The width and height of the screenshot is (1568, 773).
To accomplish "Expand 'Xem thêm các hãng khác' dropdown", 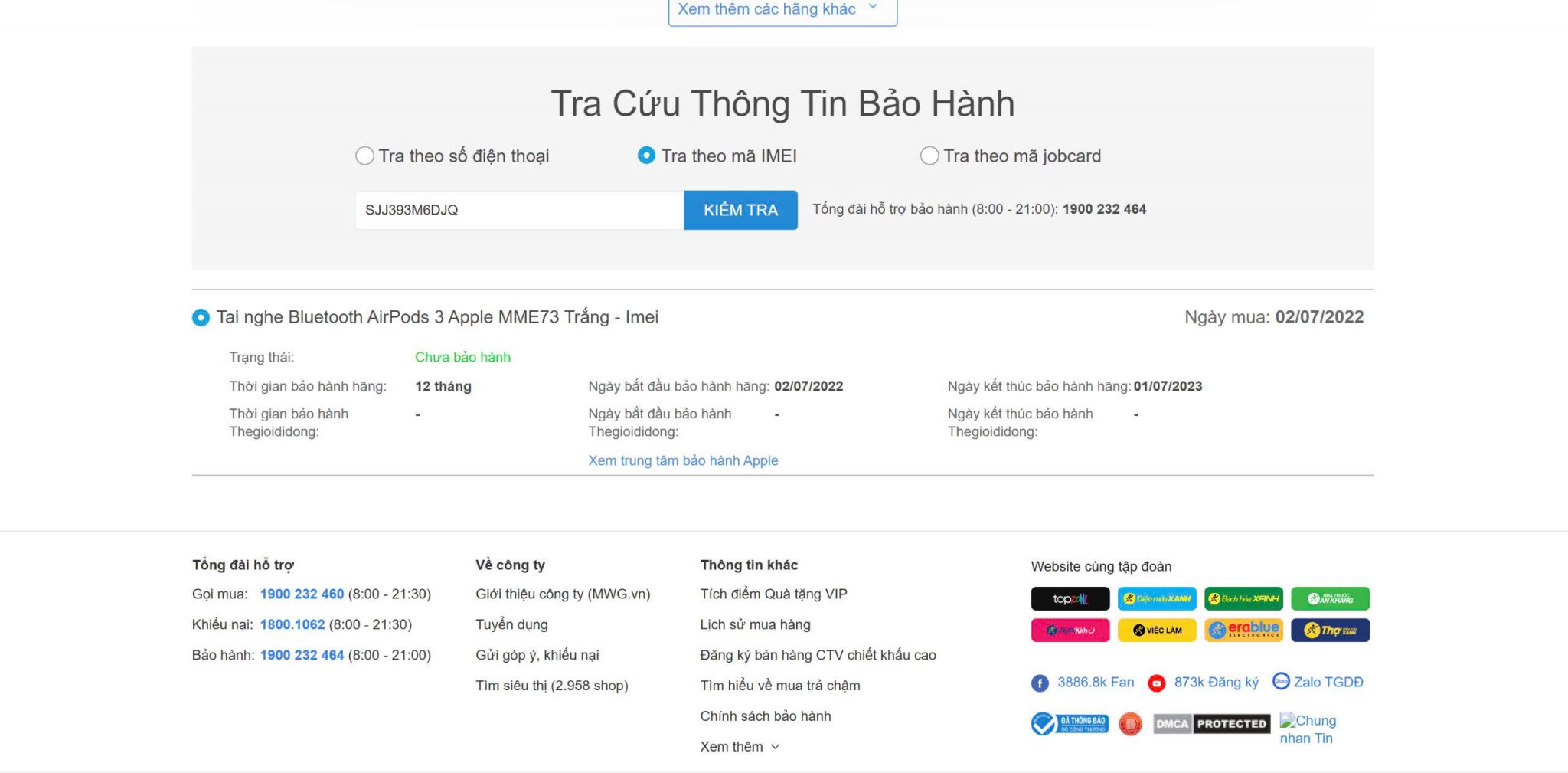I will 782,10.
